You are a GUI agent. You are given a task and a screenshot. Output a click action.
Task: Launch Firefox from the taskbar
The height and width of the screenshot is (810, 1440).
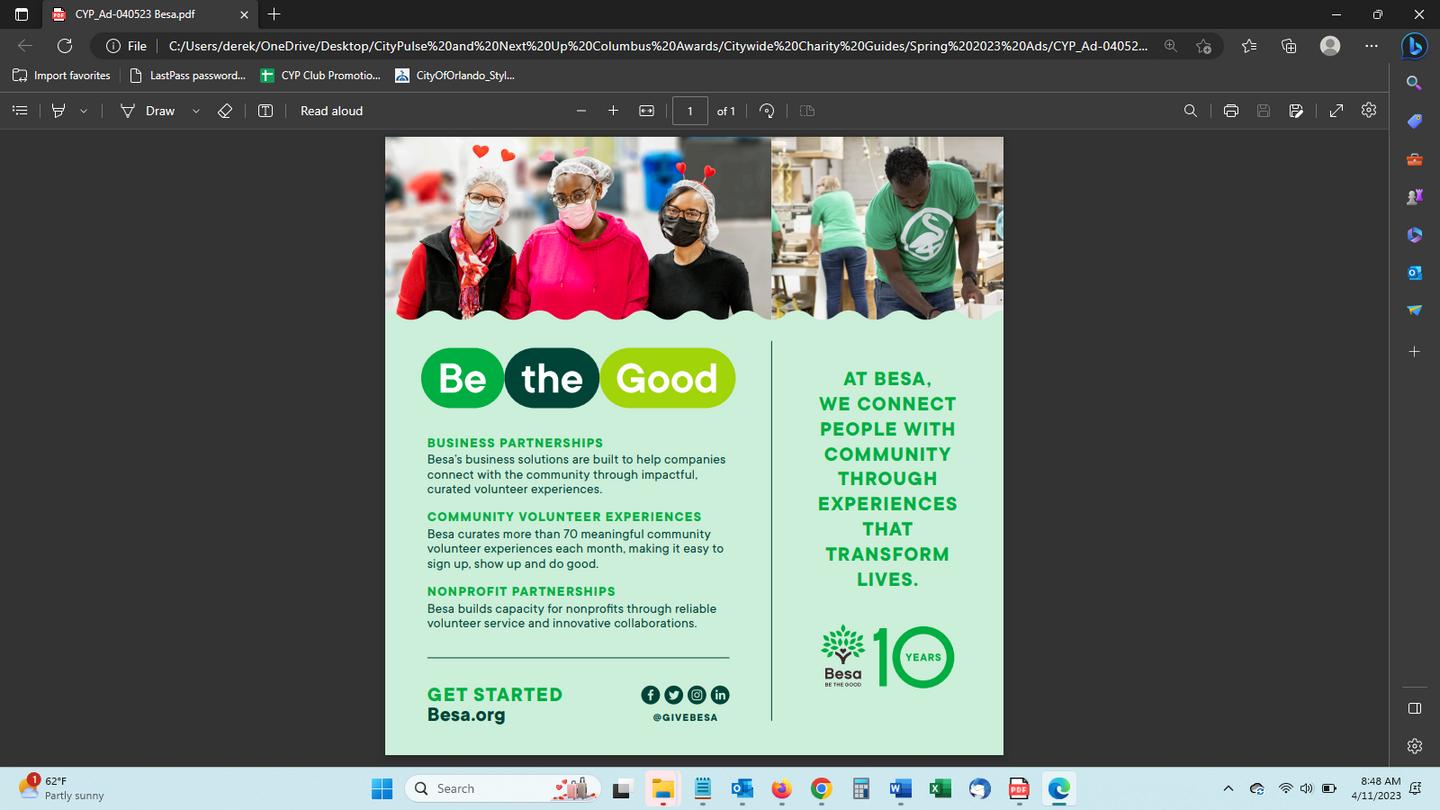[x=781, y=789]
